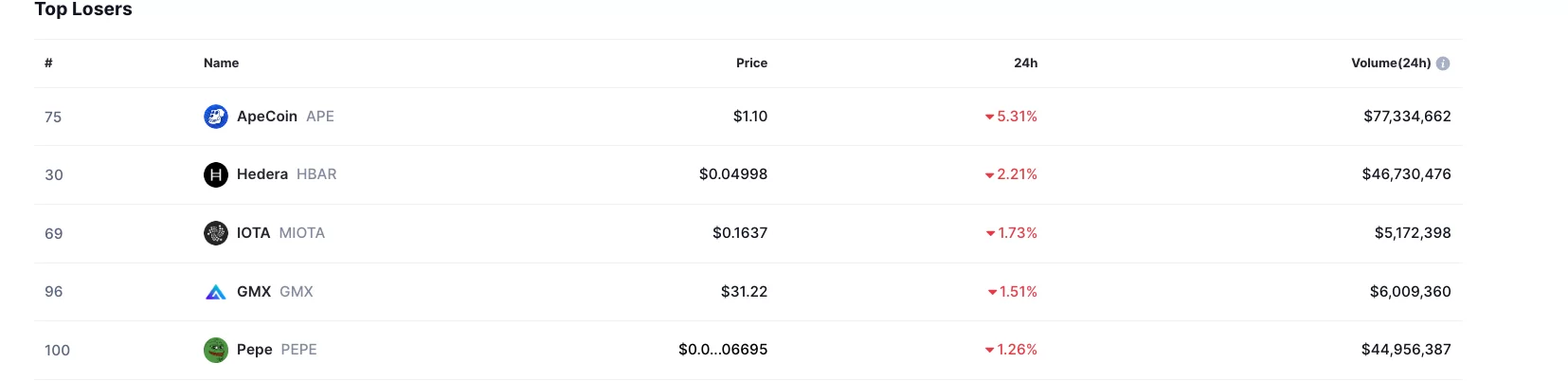Sort table by Name column header
Viewport: 1568px width, 381px height.
pos(221,63)
